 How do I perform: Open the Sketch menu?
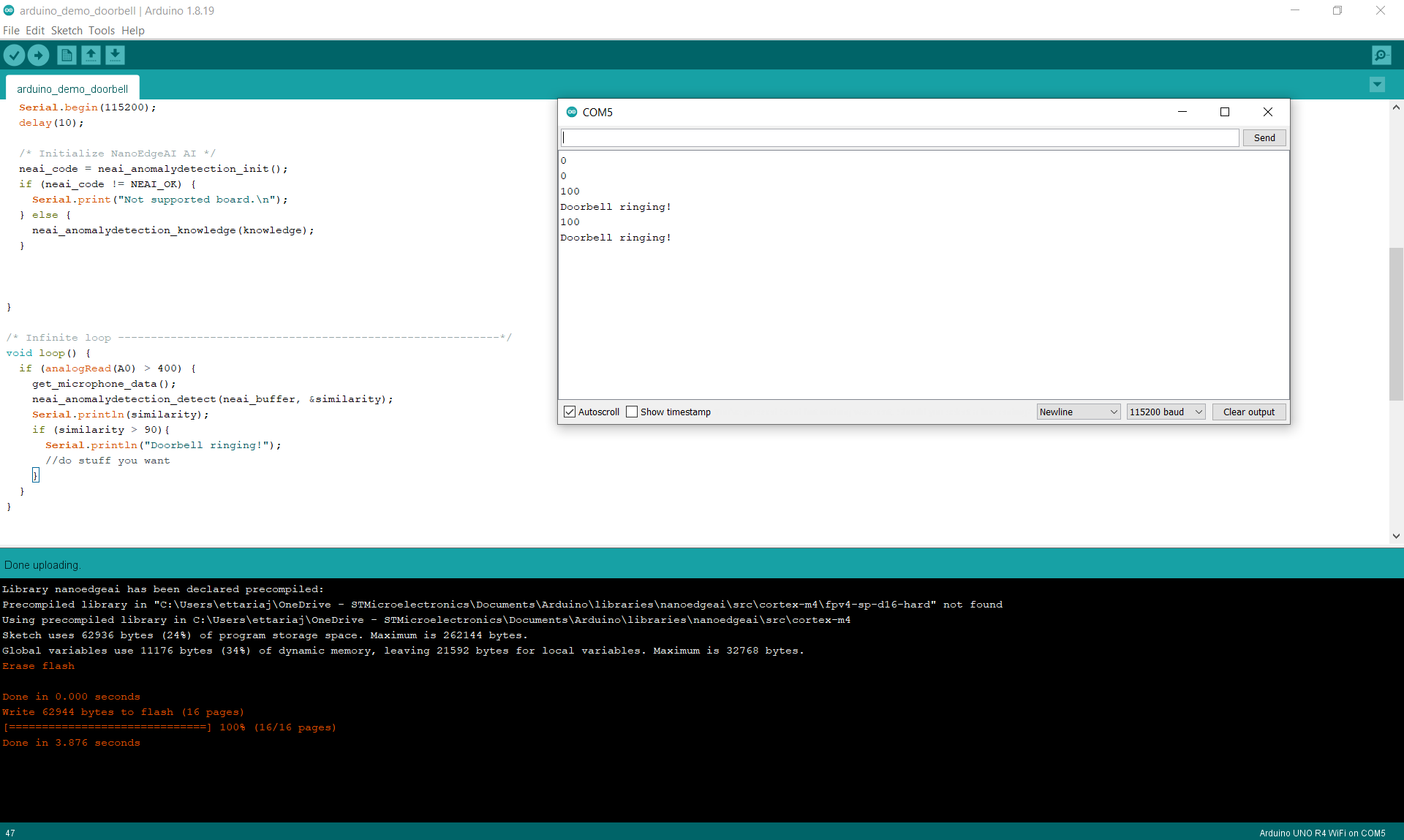coord(67,31)
